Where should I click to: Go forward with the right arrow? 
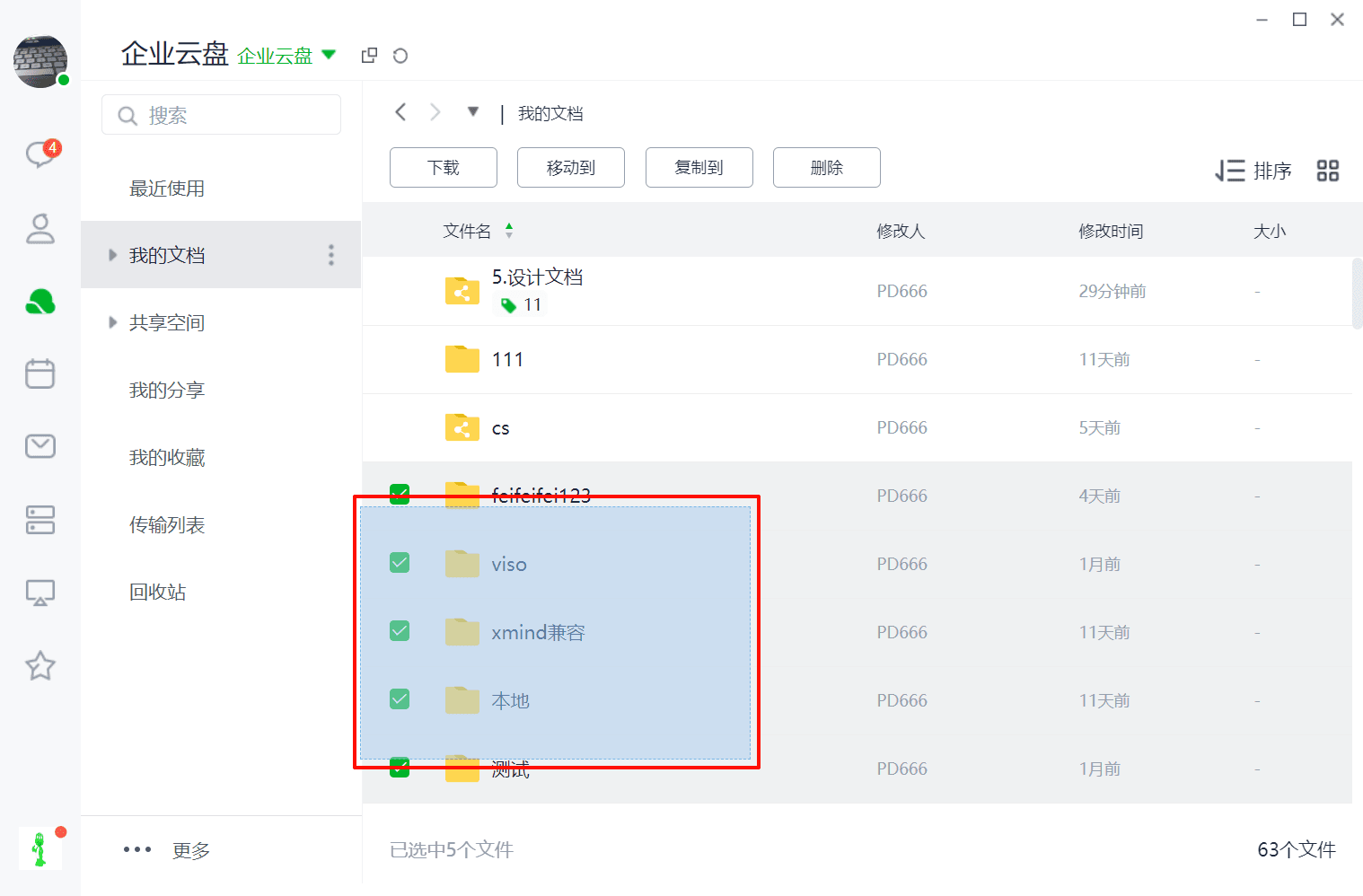click(435, 112)
